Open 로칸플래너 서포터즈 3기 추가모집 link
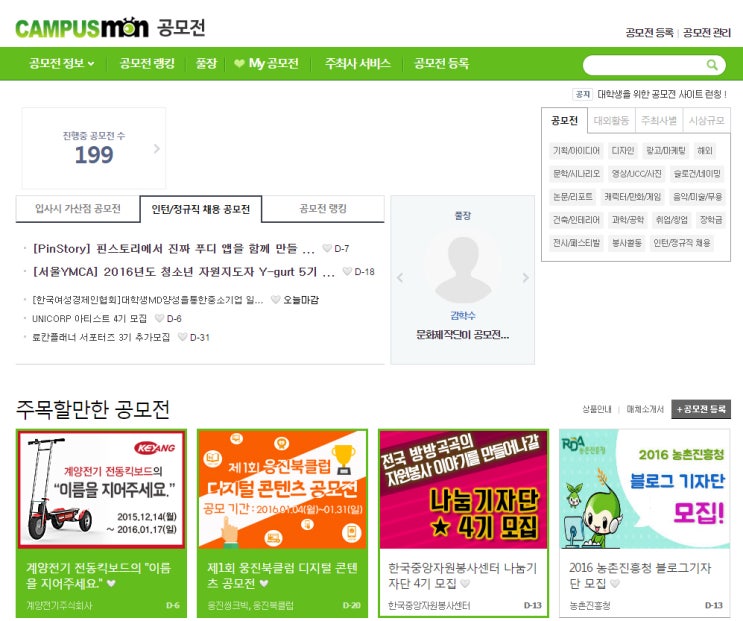 [100, 337]
